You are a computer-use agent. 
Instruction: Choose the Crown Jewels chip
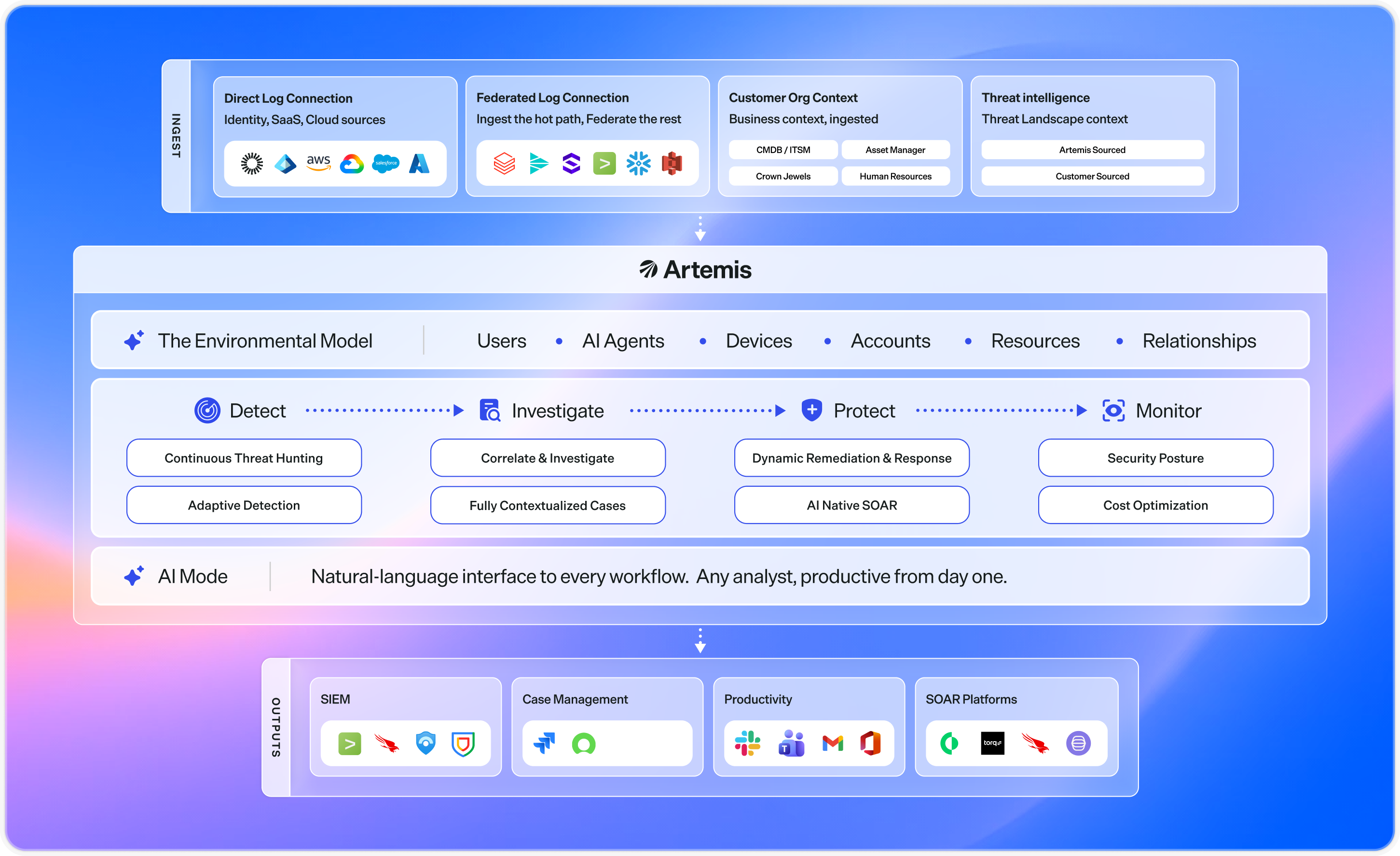click(x=783, y=176)
